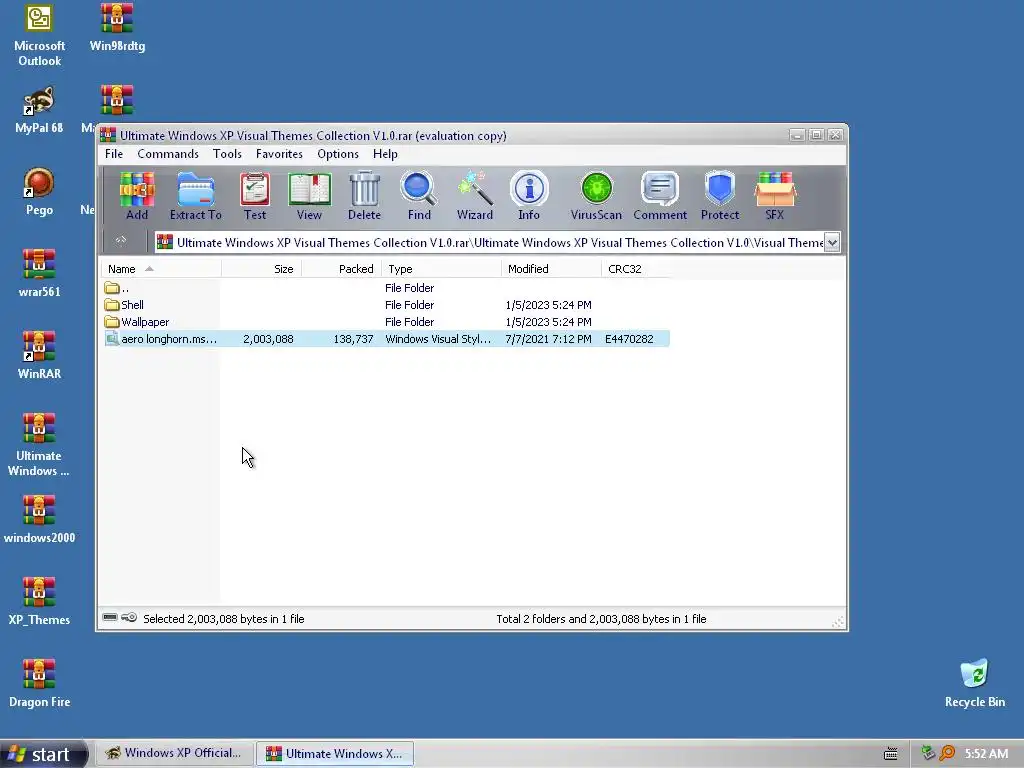Image resolution: width=1024 pixels, height=768 pixels.
Task: Open the Recycle Bin
Action: (x=974, y=684)
